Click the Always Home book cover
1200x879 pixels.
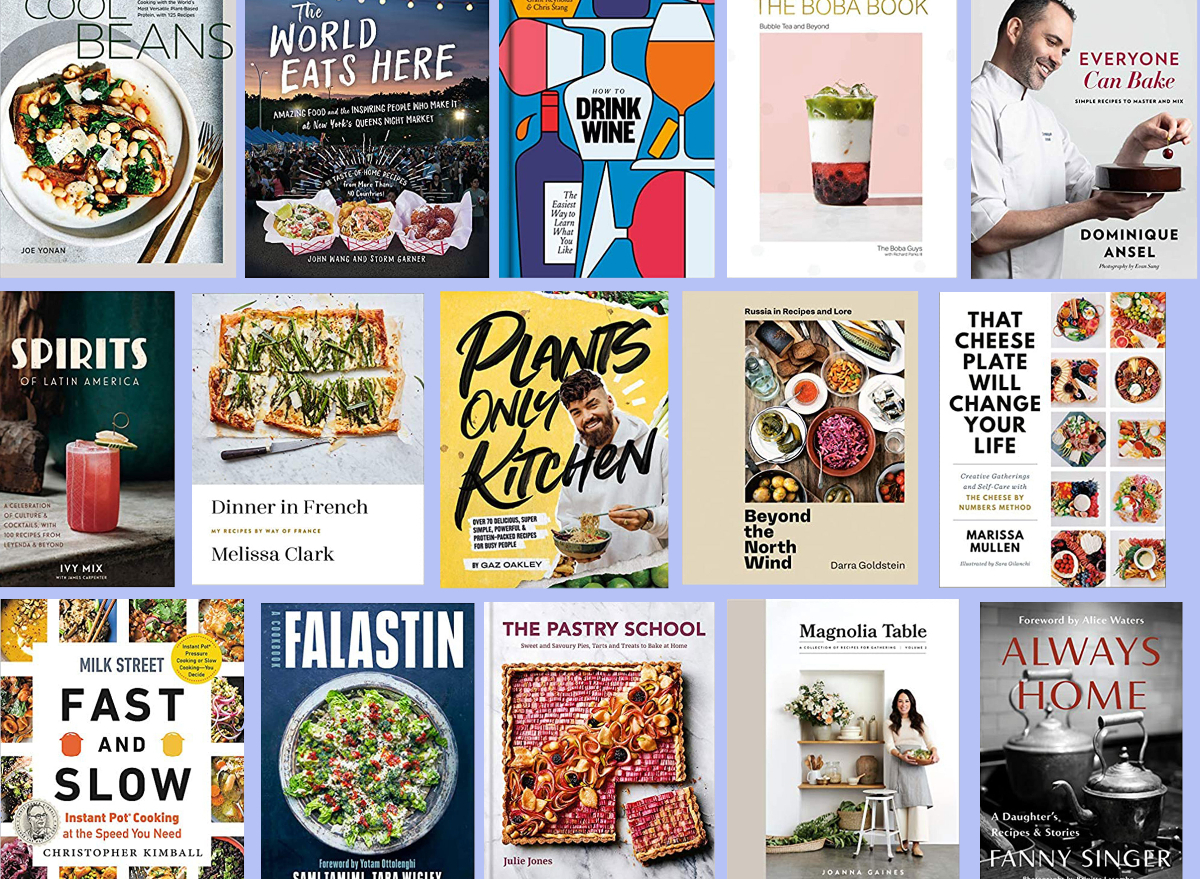(1081, 740)
